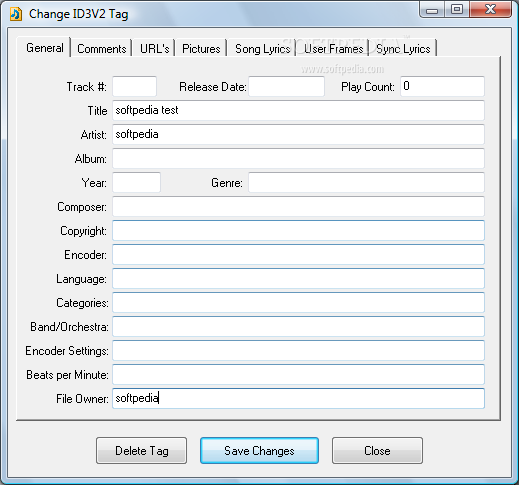Click the Title field containing softpedia test
Image resolution: width=519 pixels, height=485 pixels.
click(298, 110)
